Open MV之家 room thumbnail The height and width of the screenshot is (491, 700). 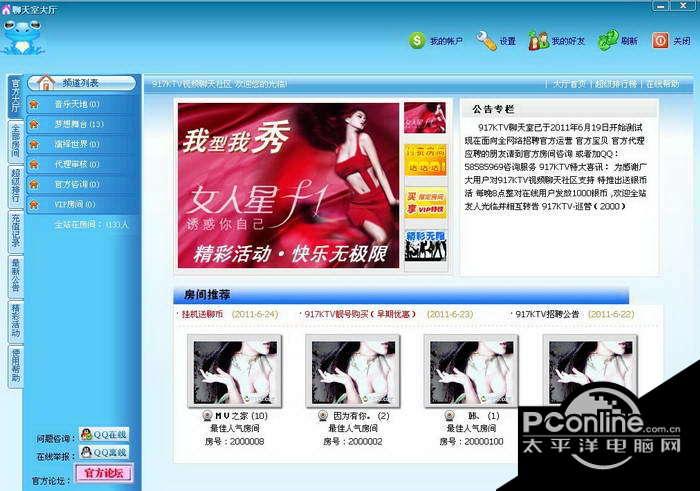(x=235, y=371)
